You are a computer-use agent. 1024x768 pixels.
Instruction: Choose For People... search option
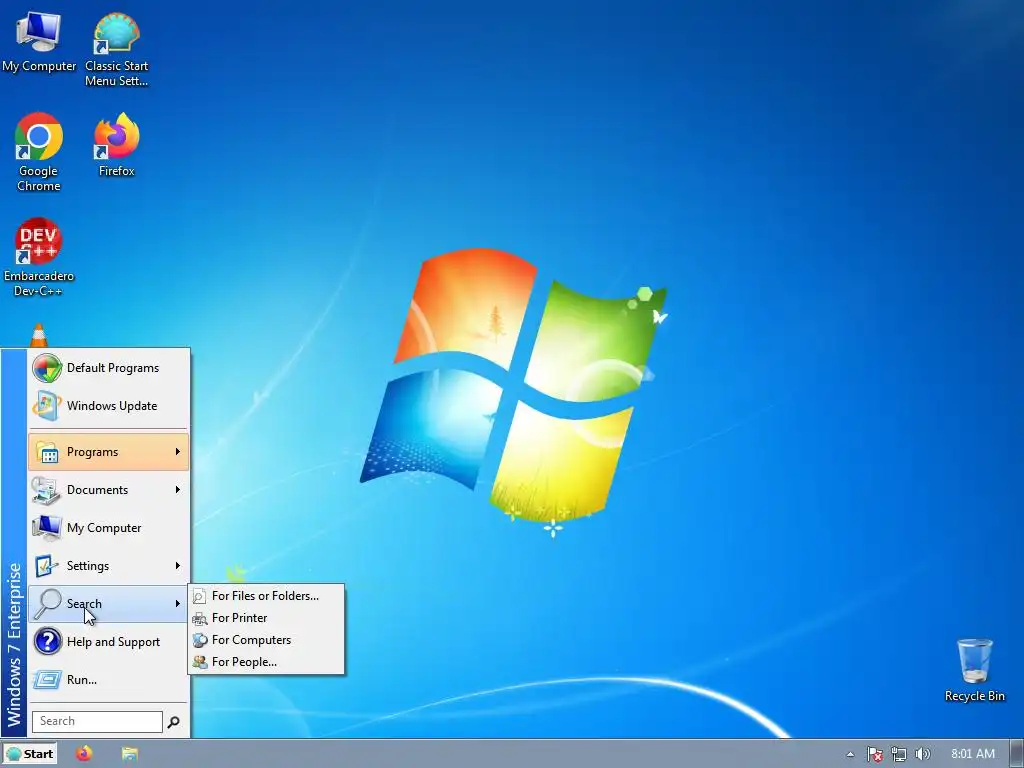tap(266, 662)
